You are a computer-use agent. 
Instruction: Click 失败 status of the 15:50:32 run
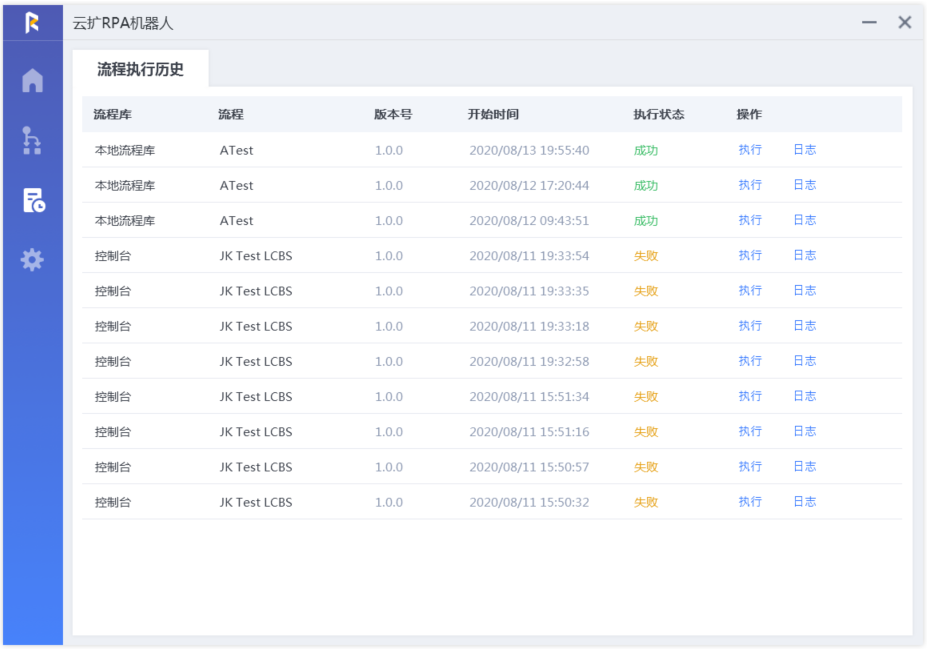[x=646, y=502]
